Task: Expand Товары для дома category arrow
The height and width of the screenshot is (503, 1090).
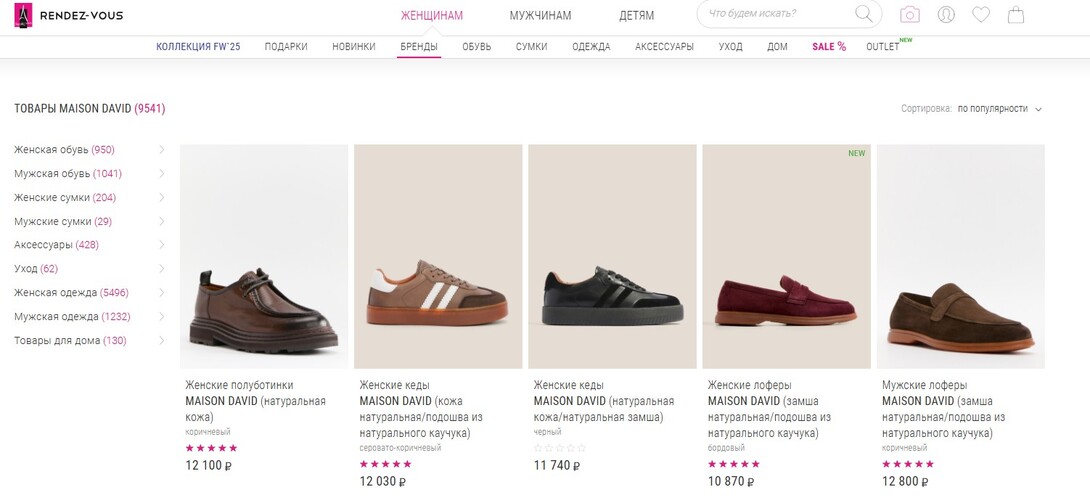Action: click(162, 341)
